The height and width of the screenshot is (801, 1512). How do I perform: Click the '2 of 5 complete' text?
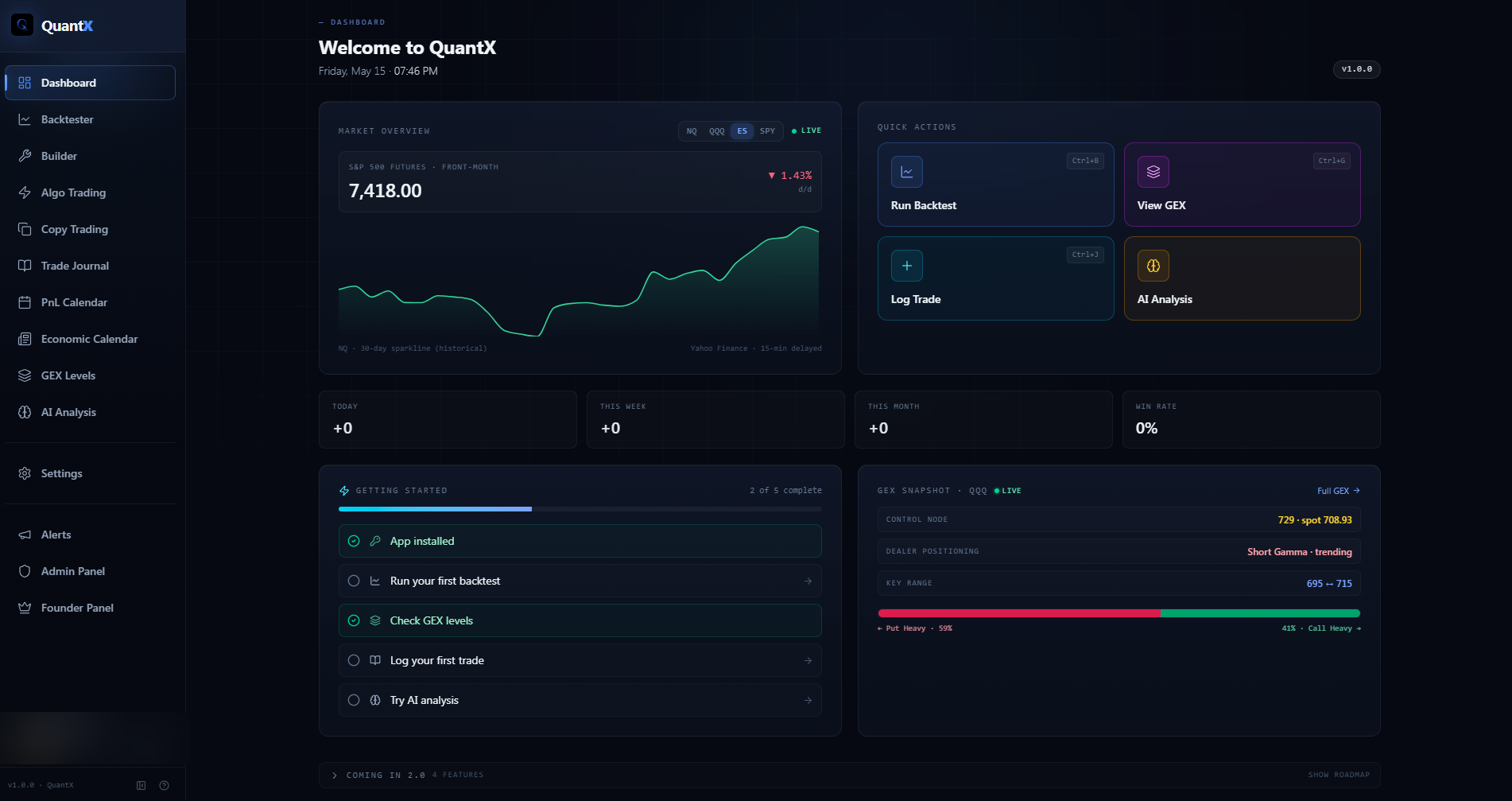click(785, 491)
